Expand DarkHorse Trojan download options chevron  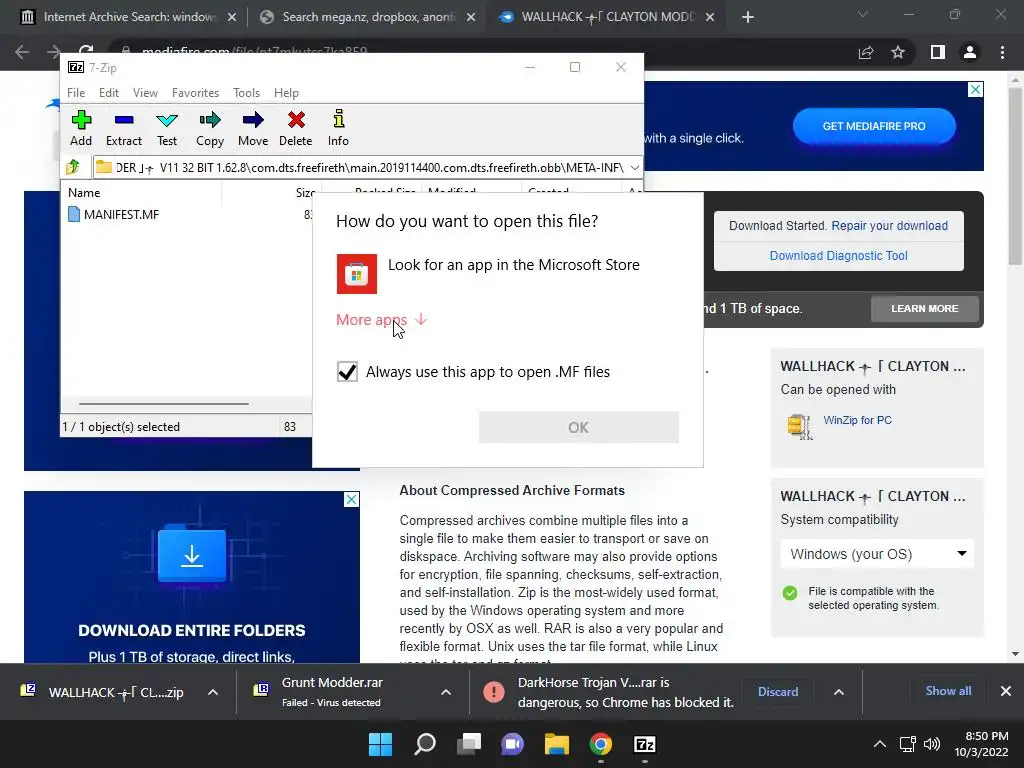click(839, 692)
